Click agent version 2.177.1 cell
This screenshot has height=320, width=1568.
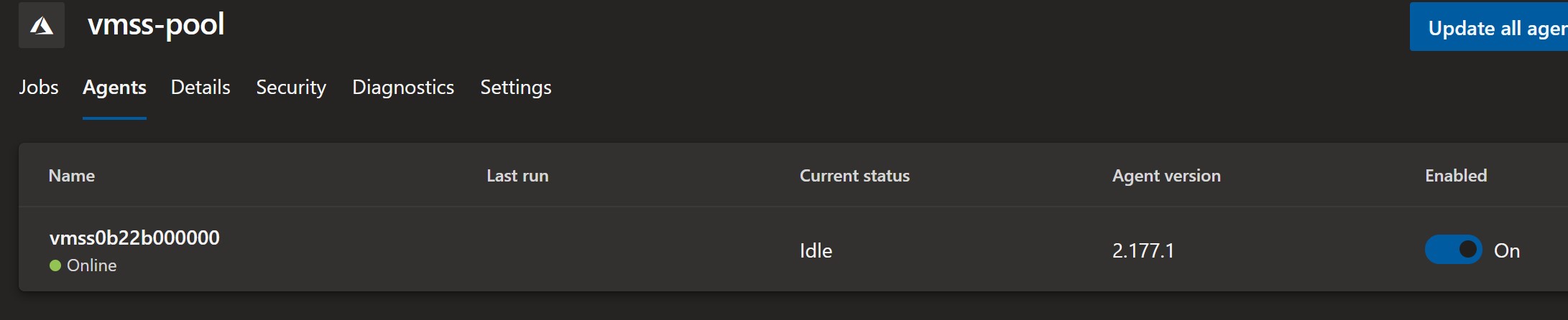[x=1143, y=250]
